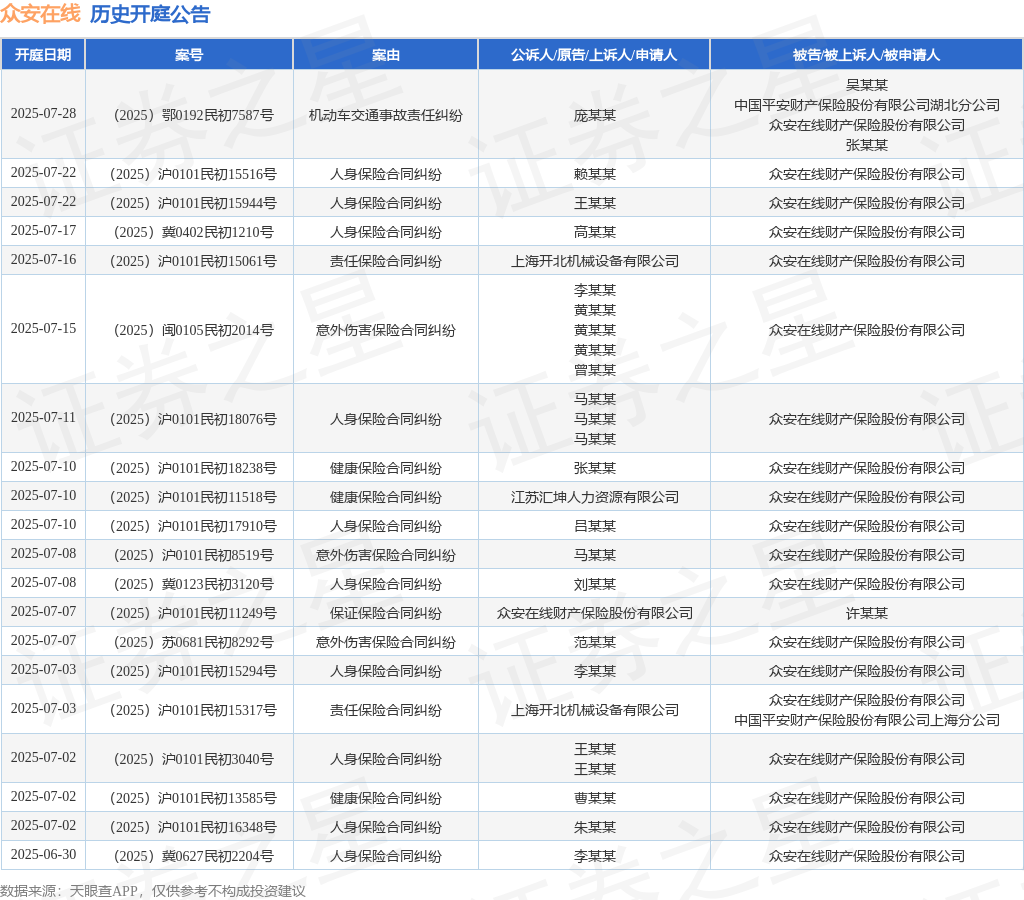
Task: Select case number '(2025)冀0402民初1210号'
Action: [x=193, y=233]
